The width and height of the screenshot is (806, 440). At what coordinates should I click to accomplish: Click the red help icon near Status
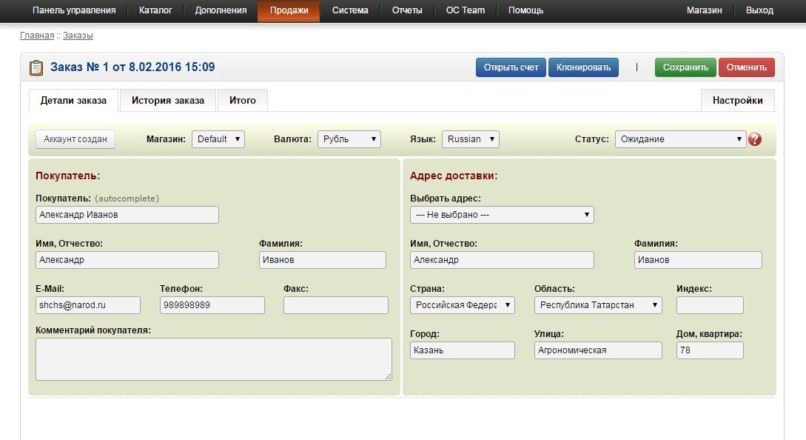pos(755,140)
